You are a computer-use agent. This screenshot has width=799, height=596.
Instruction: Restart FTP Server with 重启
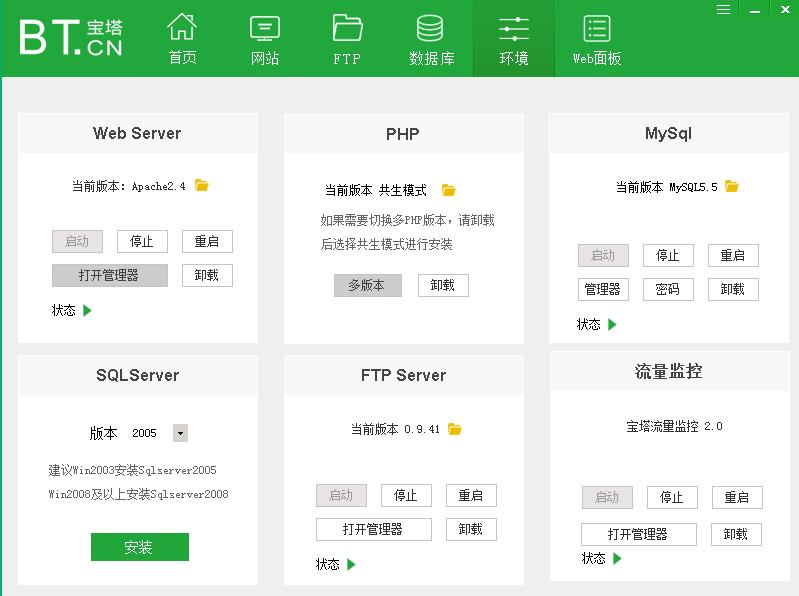[x=471, y=496]
